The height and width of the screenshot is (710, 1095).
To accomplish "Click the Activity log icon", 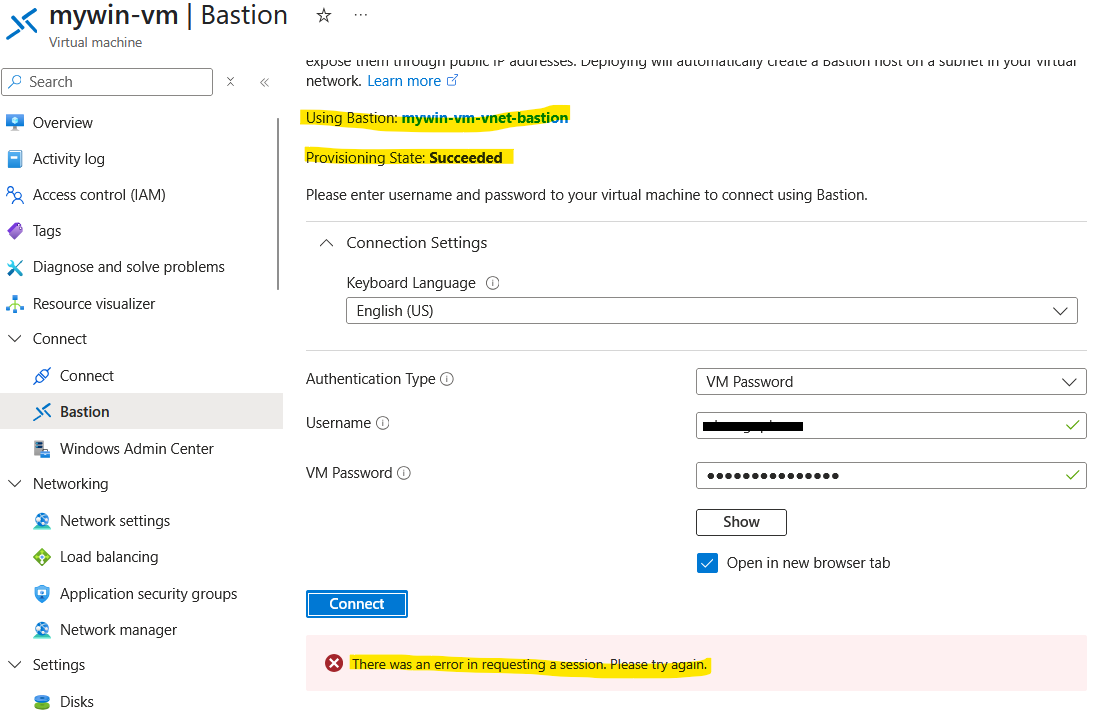I will click(x=15, y=159).
